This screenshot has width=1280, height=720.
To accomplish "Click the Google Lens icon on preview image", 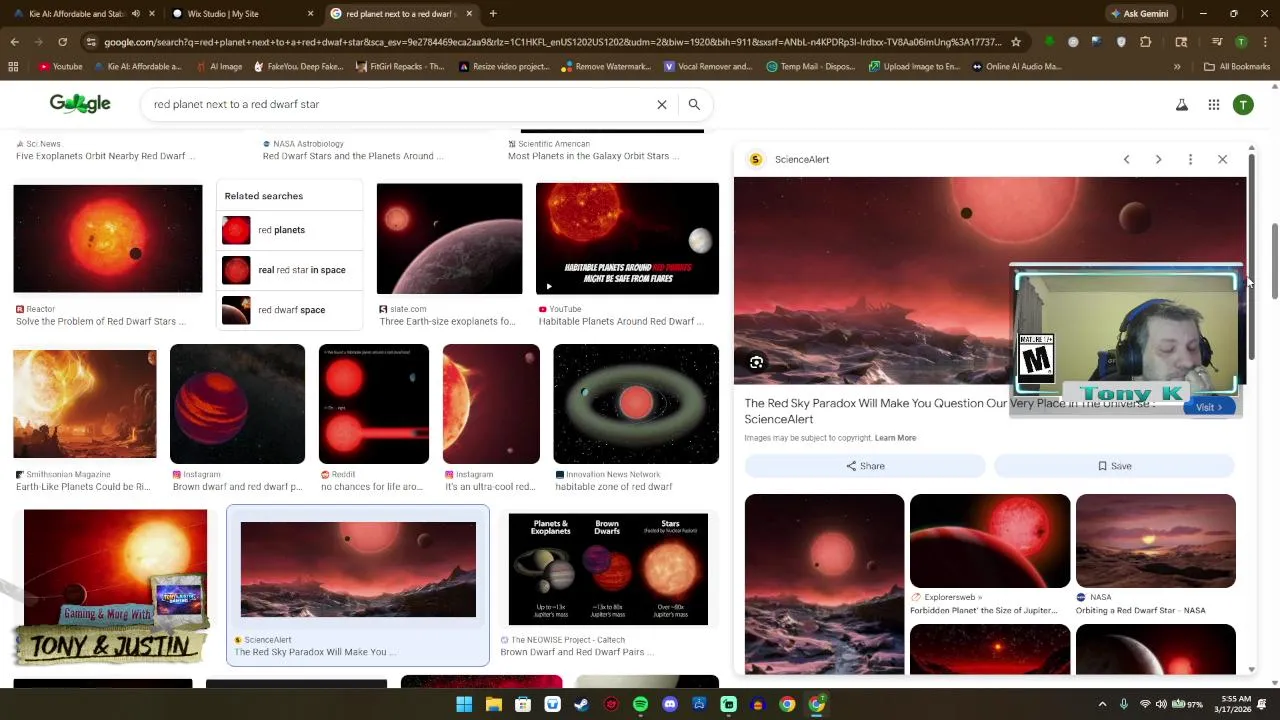I will 756,362.
